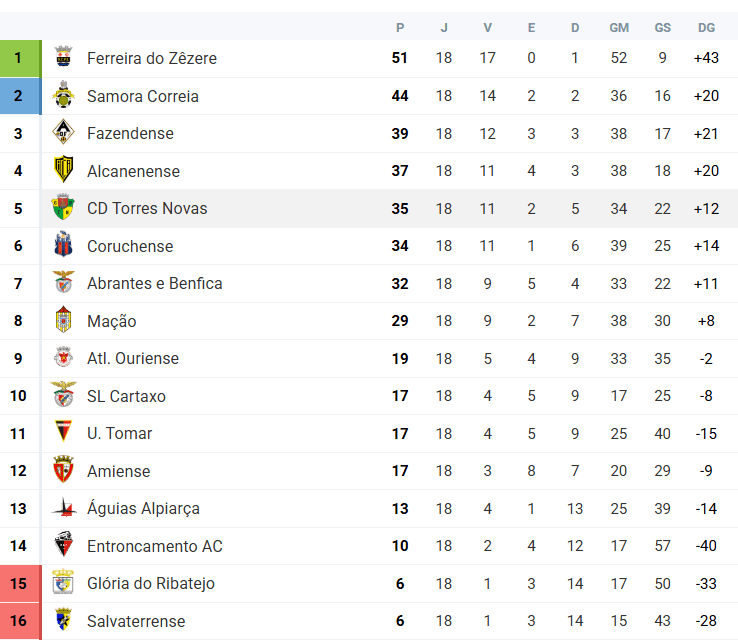Open the Águias Alpiarça team page
This screenshot has height=641, width=738.
143,509
